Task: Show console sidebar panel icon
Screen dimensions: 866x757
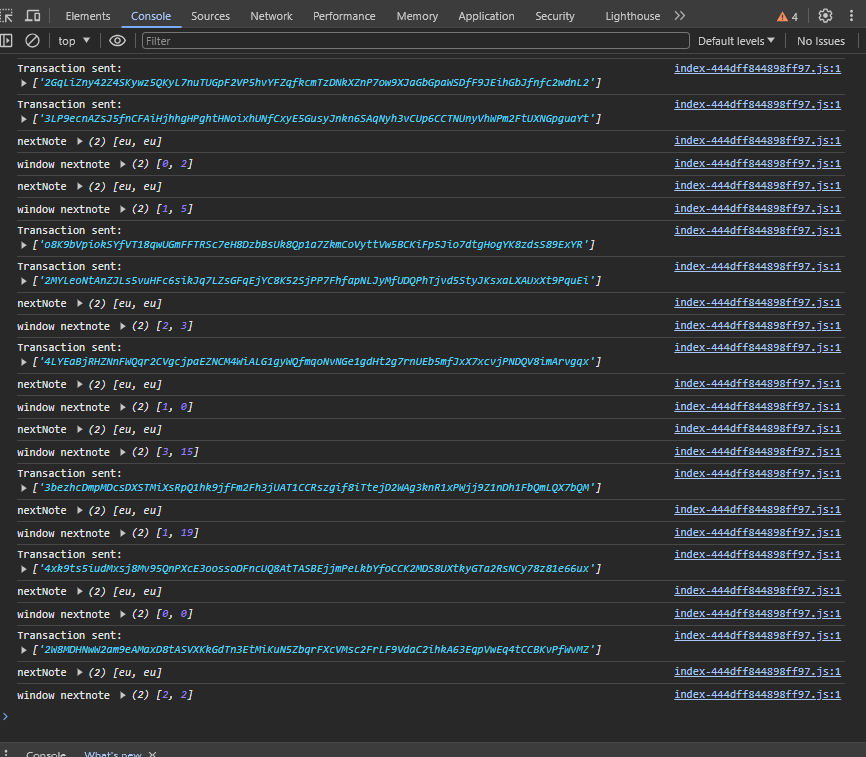Action: [7, 41]
